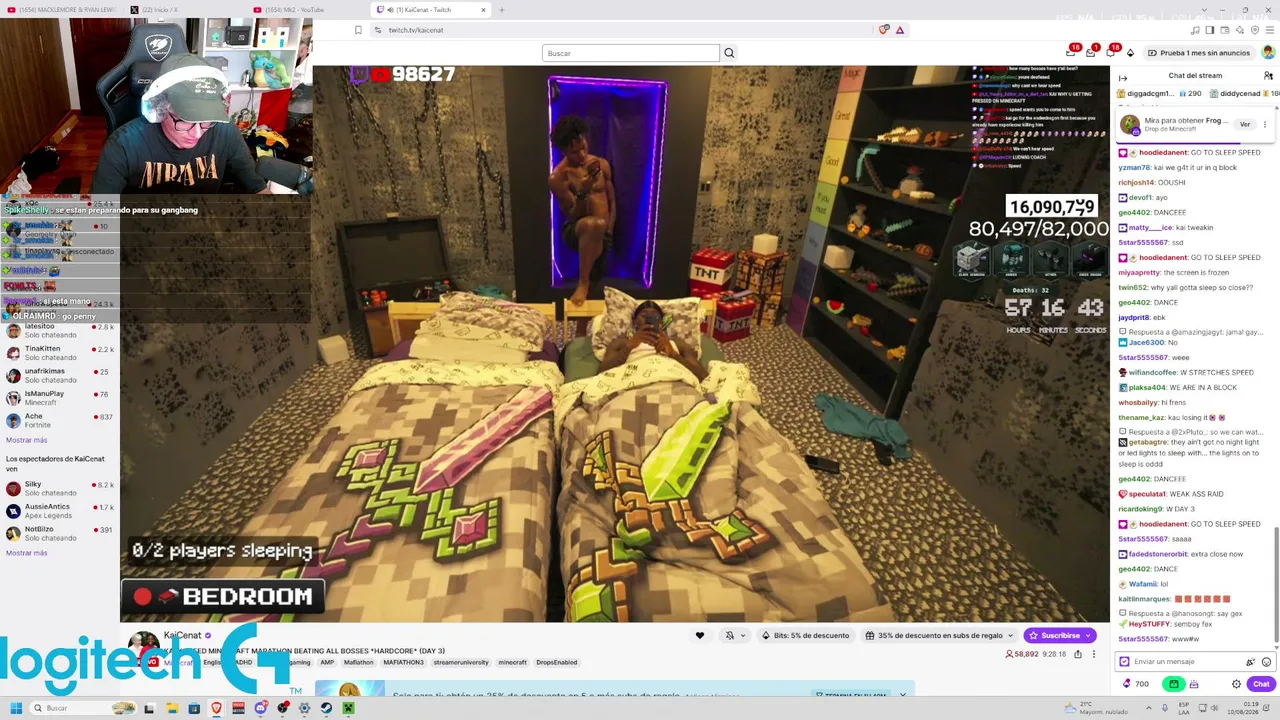Switch to the MACKLEMORE & RYAN LEWIS tab
This screenshot has height=720, width=1280.
coord(60,10)
